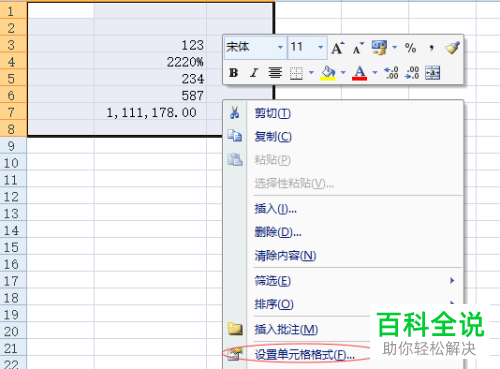Open the 排序(O) submenu
The width and height of the screenshot is (500, 369).
343,304
